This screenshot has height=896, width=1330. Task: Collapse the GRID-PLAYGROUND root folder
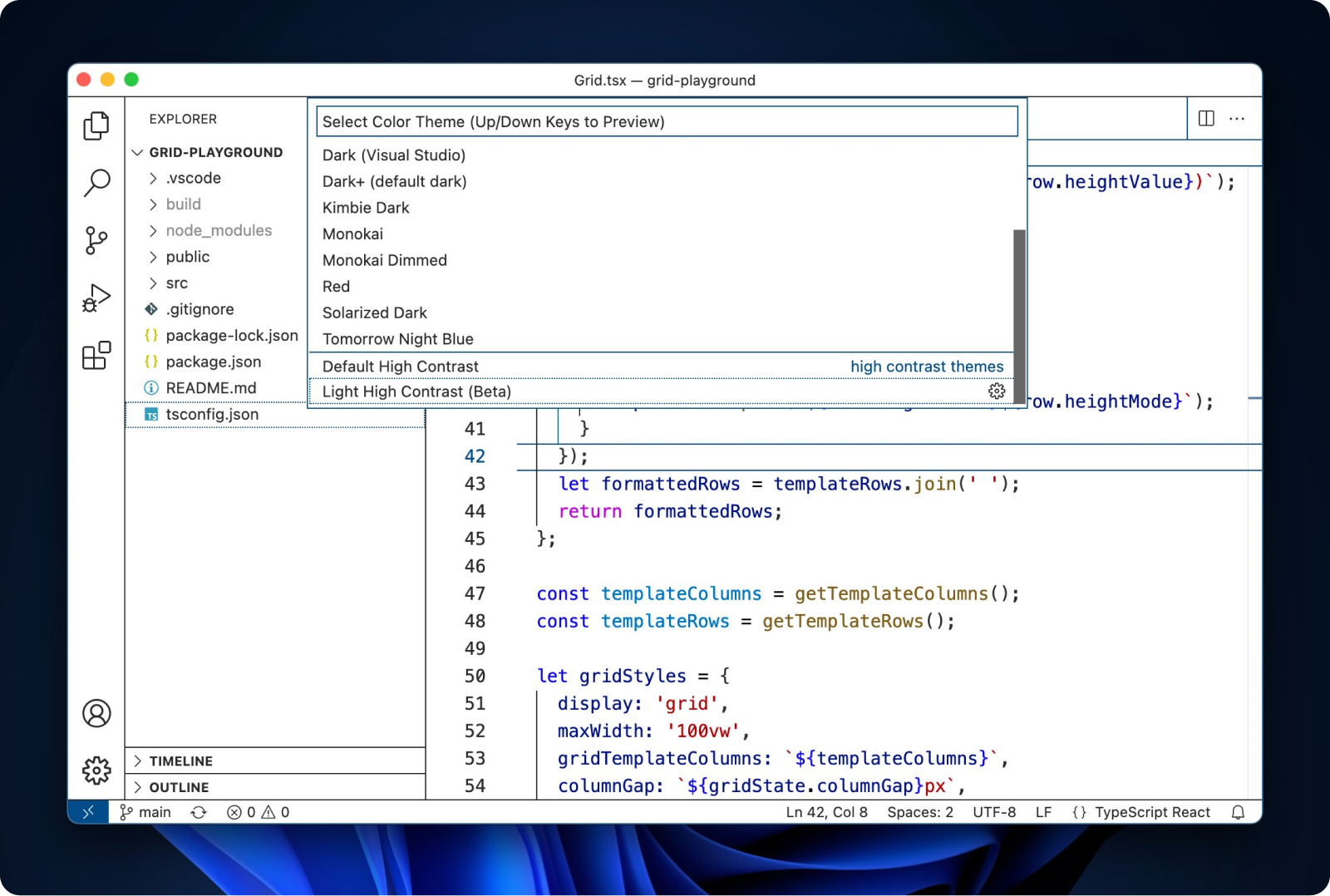(x=138, y=152)
